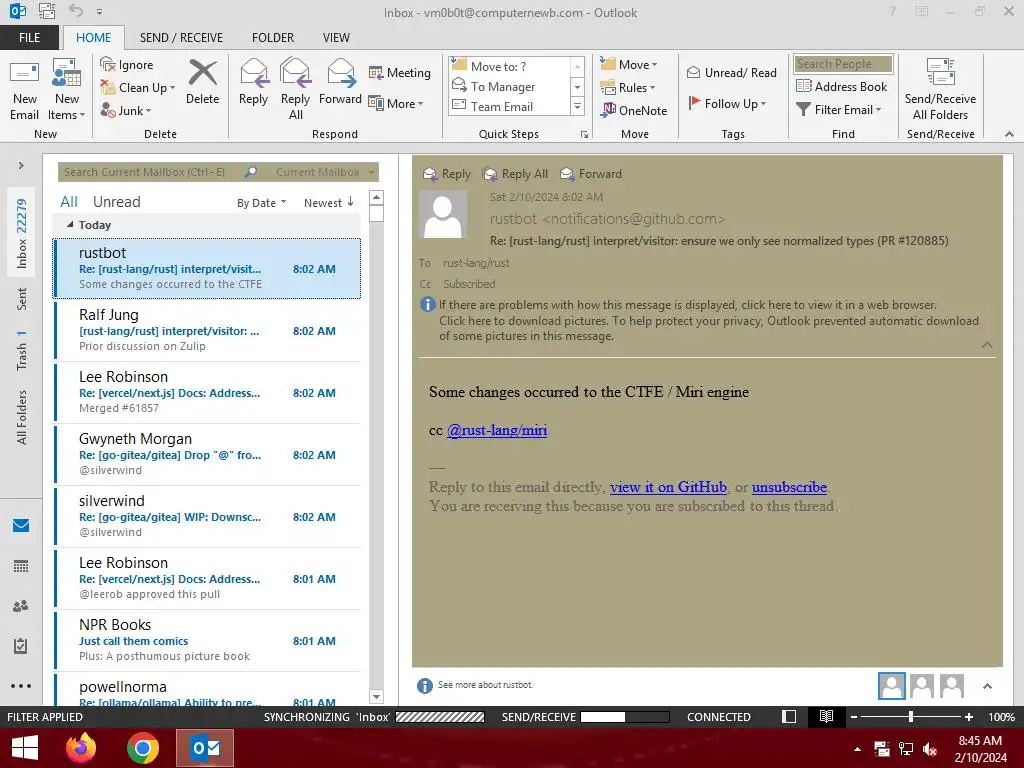Expand the folder pane
Image resolution: width=1024 pixels, height=768 pixels.
21,165
